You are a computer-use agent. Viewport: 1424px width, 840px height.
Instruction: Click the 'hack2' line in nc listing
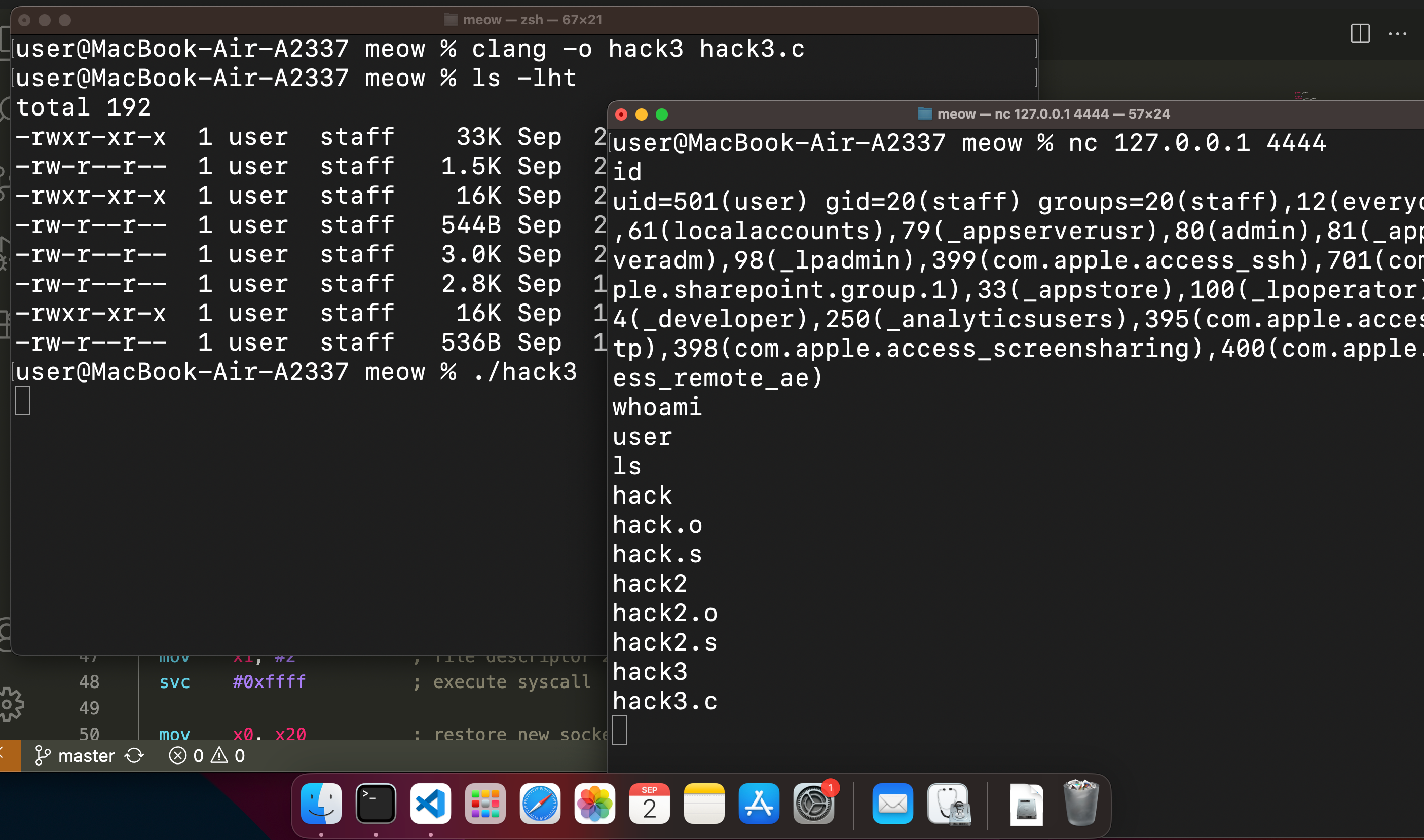click(x=650, y=584)
